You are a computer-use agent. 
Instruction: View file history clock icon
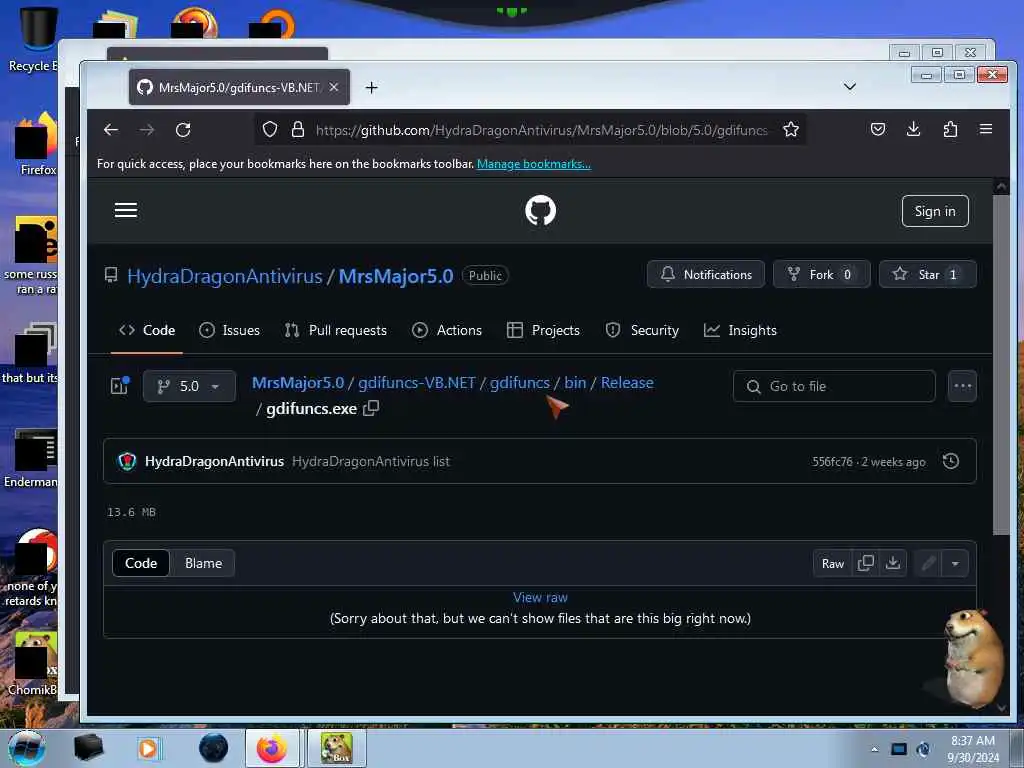[951, 461]
